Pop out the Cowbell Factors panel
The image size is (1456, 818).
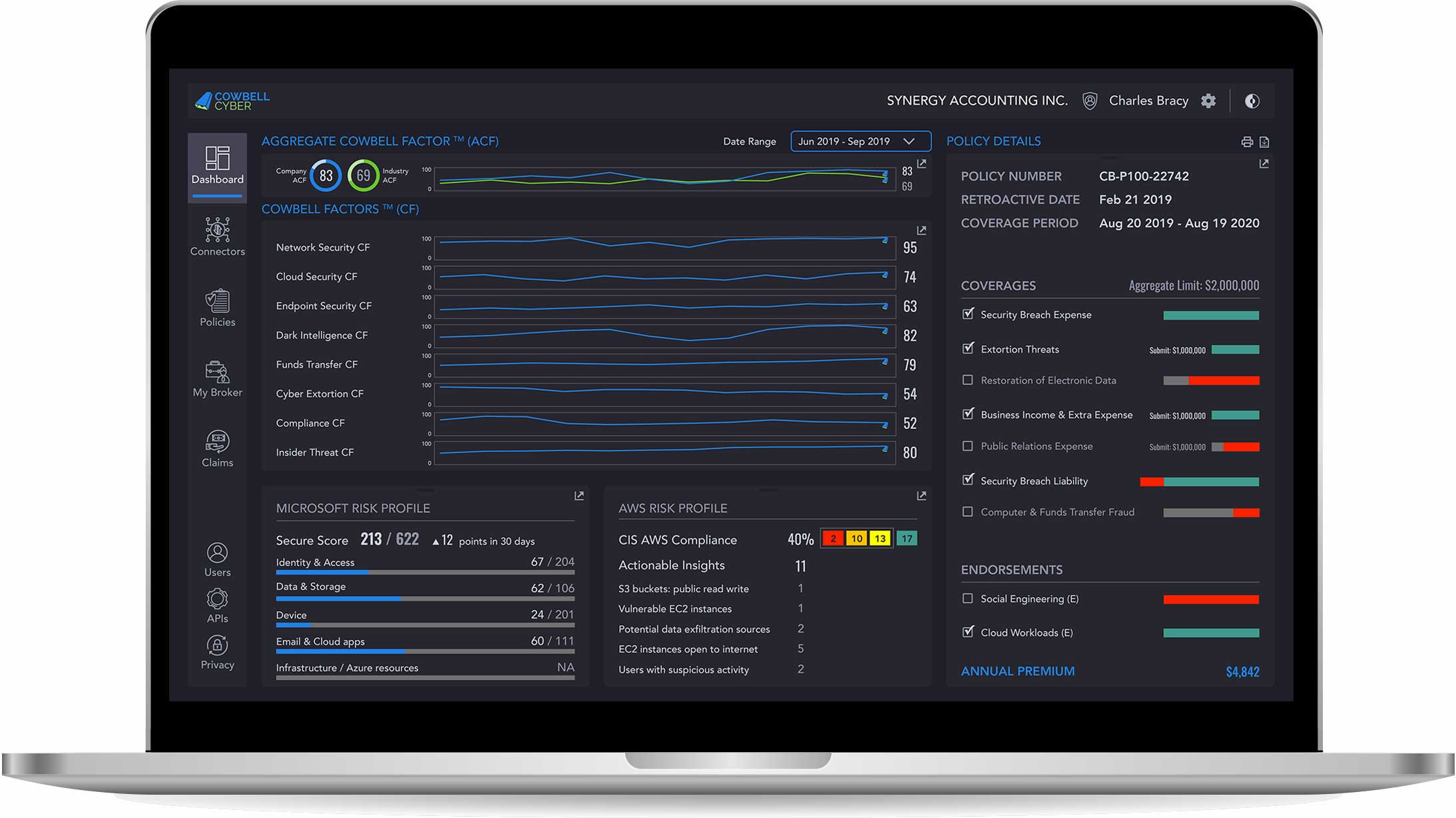pyautogui.click(x=921, y=230)
